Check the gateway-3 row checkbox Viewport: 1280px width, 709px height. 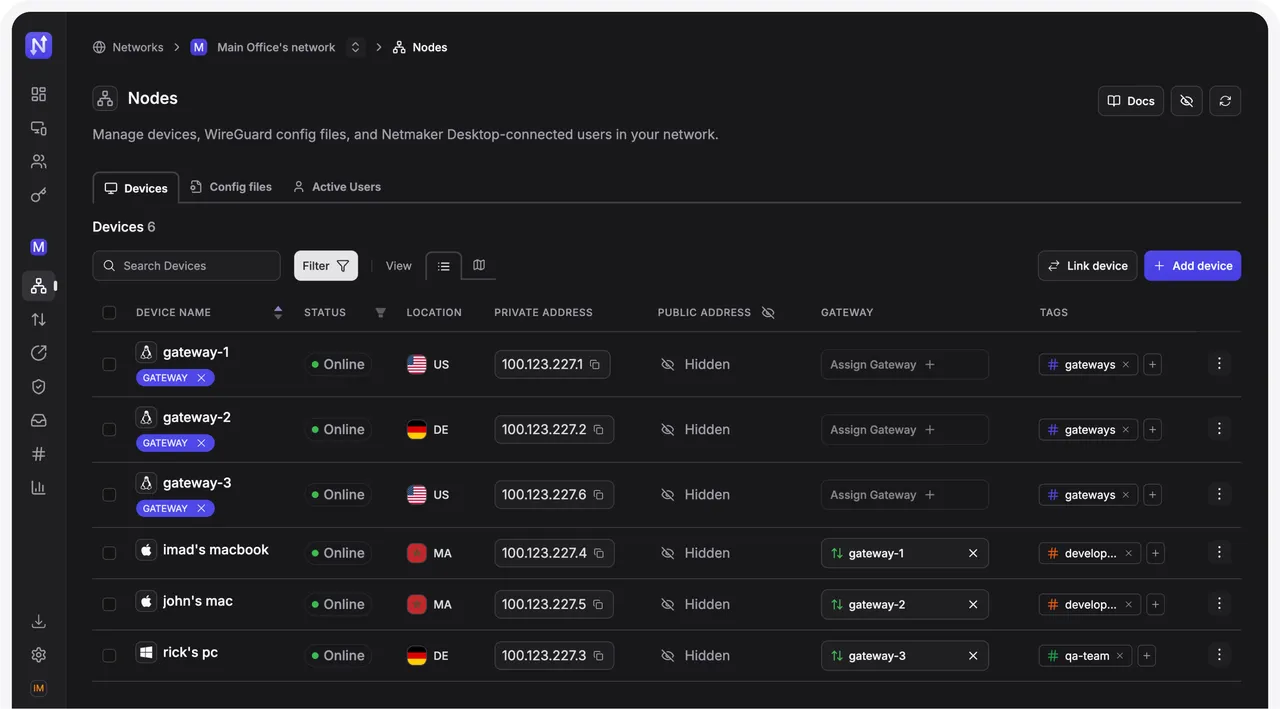point(109,494)
